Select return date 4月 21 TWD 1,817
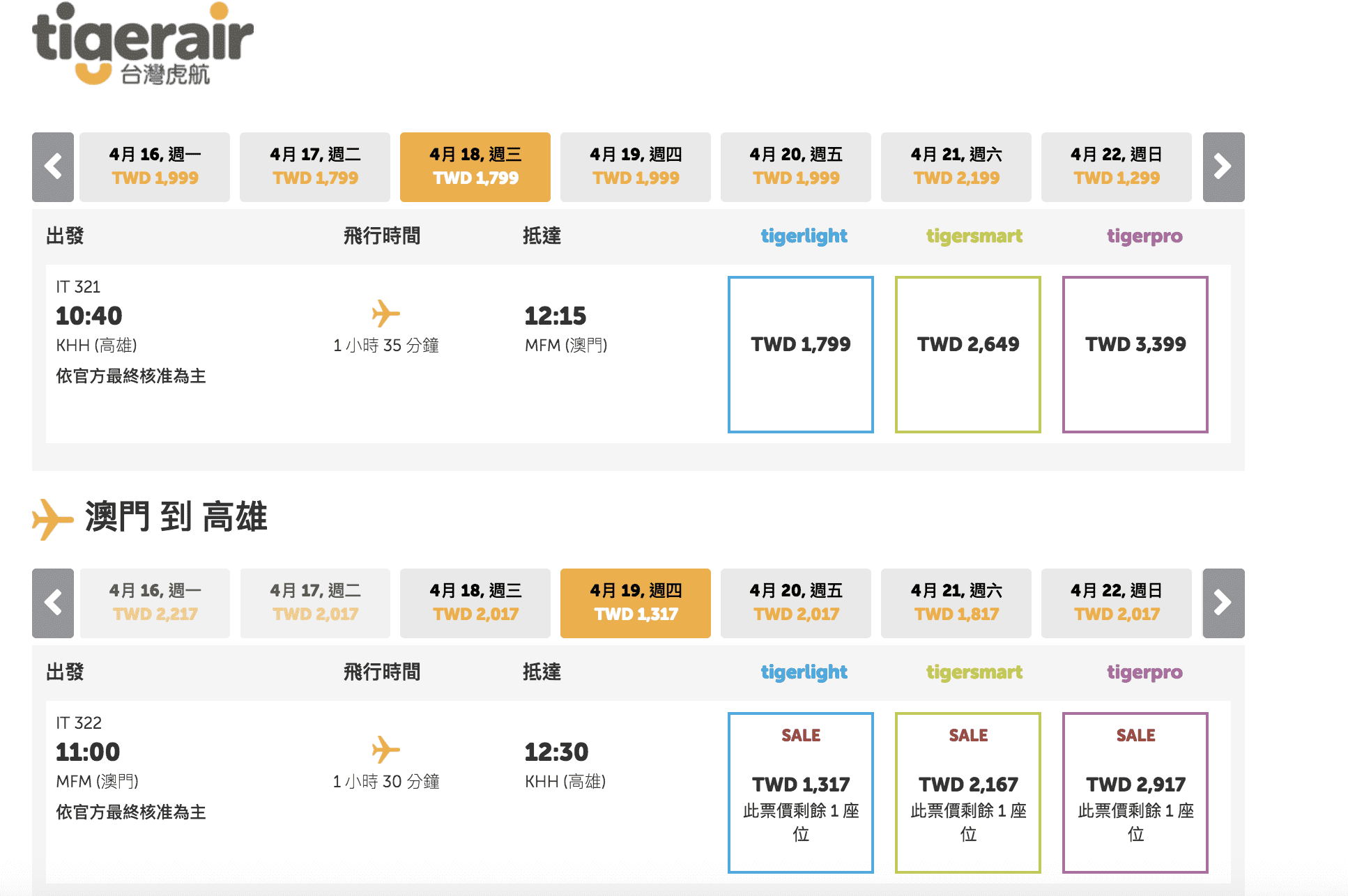Screen dimensions: 1348x896 tap(956, 603)
